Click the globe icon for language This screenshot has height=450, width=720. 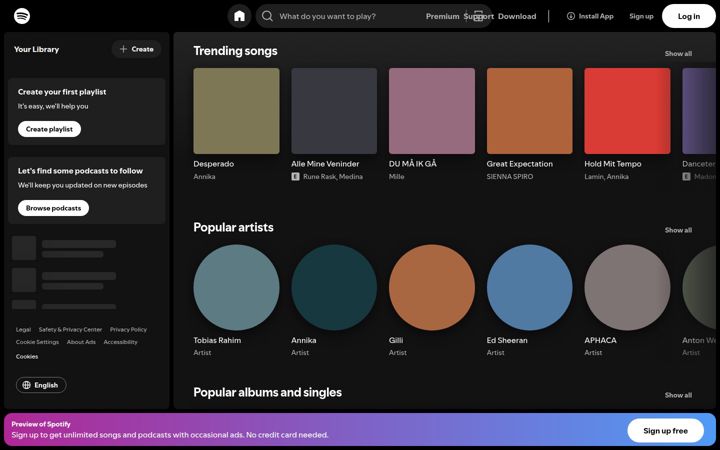(27, 385)
